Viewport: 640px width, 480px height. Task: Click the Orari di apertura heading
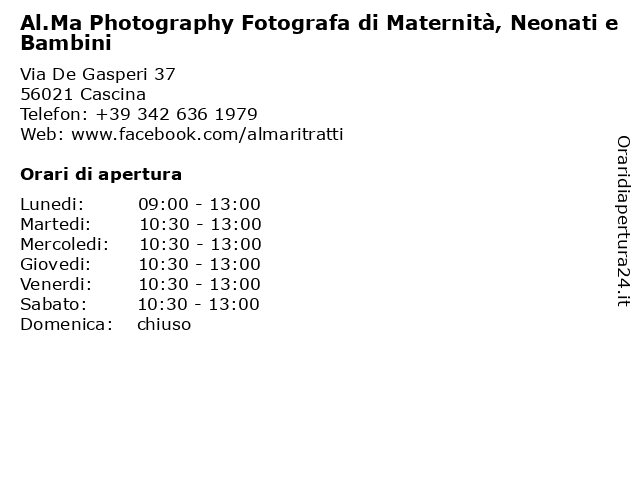pyautogui.click(x=101, y=175)
